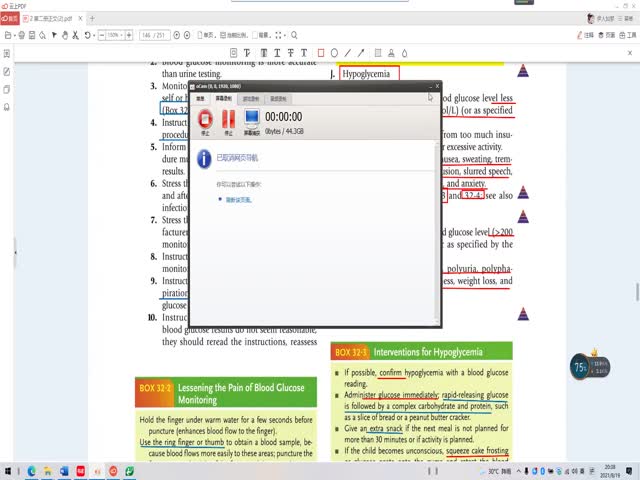The image size is (640, 480).
Task: Click the zoom in plus button
Action: (x=130, y=36)
